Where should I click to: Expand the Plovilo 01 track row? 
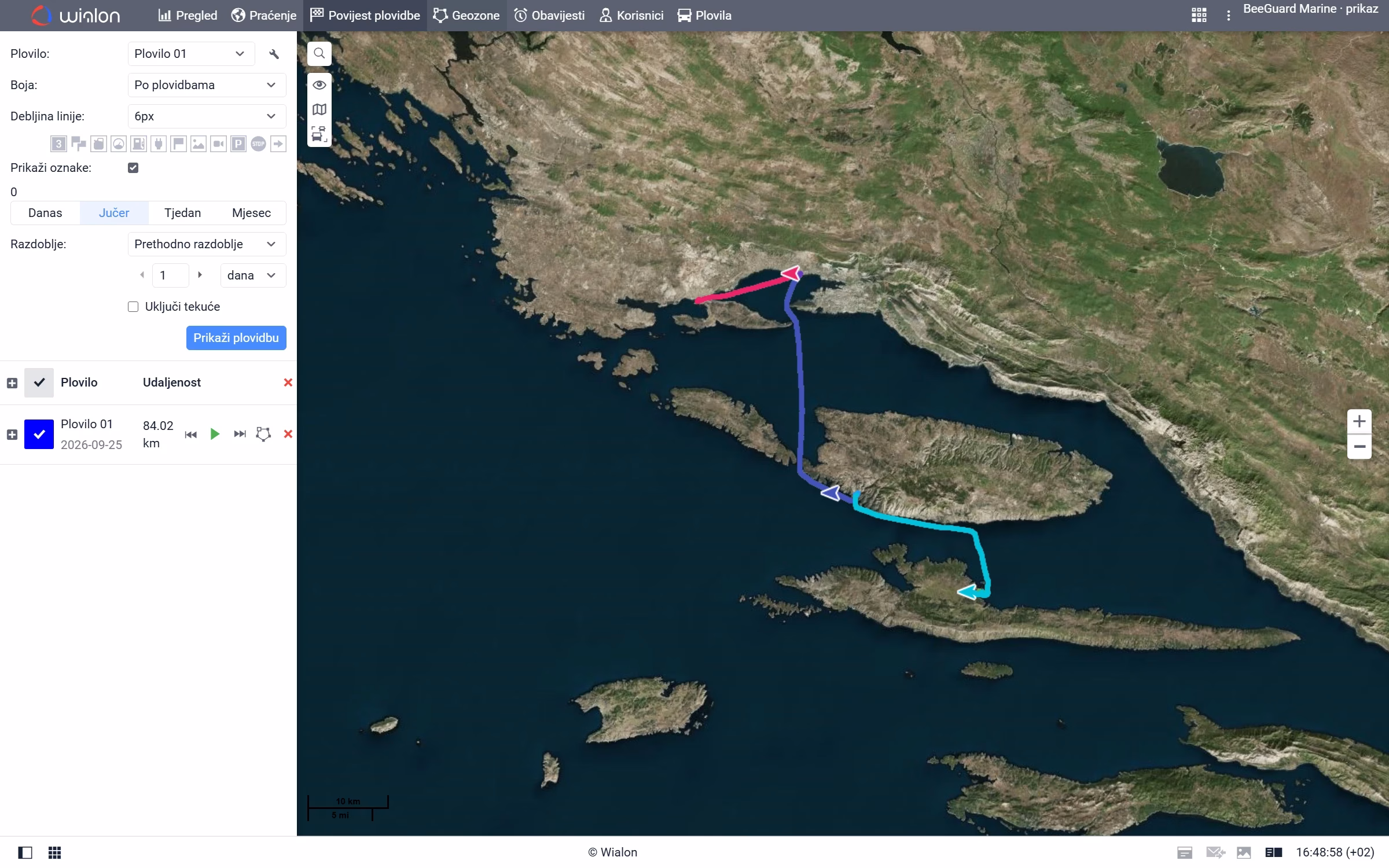[12, 435]
